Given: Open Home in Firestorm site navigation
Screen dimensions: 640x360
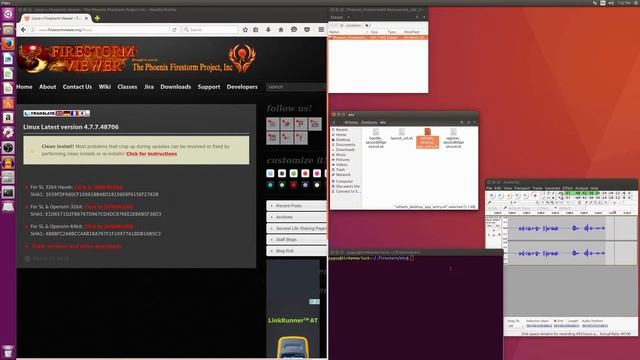Looking at the screenshot, I should [24, 87].
